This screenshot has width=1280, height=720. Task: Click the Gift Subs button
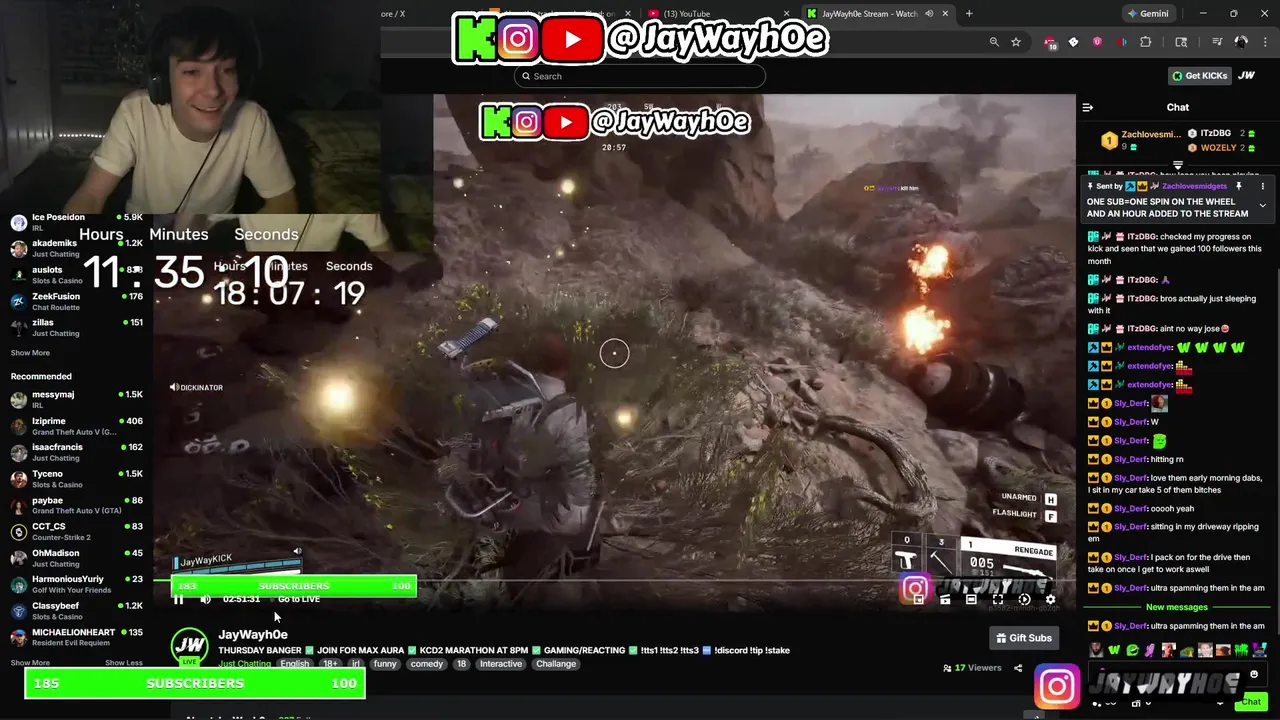coord(1024,638)
